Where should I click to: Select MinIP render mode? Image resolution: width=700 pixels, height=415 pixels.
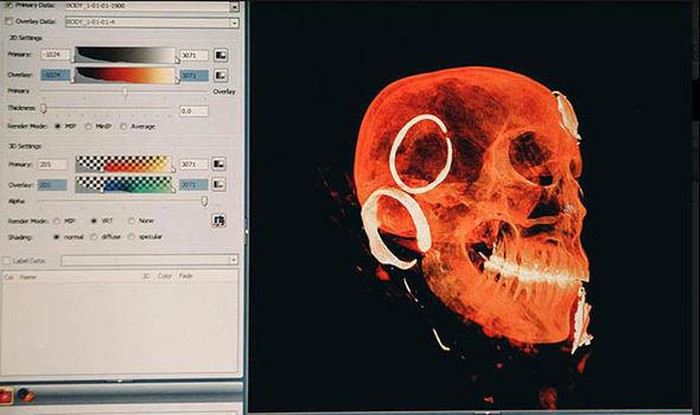(x=88, y=127)
